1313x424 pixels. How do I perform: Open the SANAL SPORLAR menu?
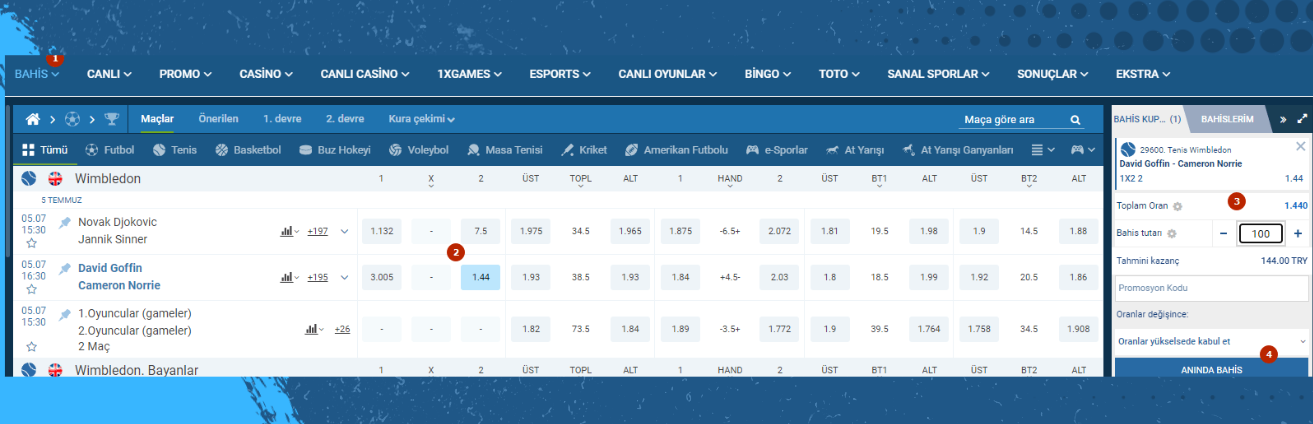[938, 74]
